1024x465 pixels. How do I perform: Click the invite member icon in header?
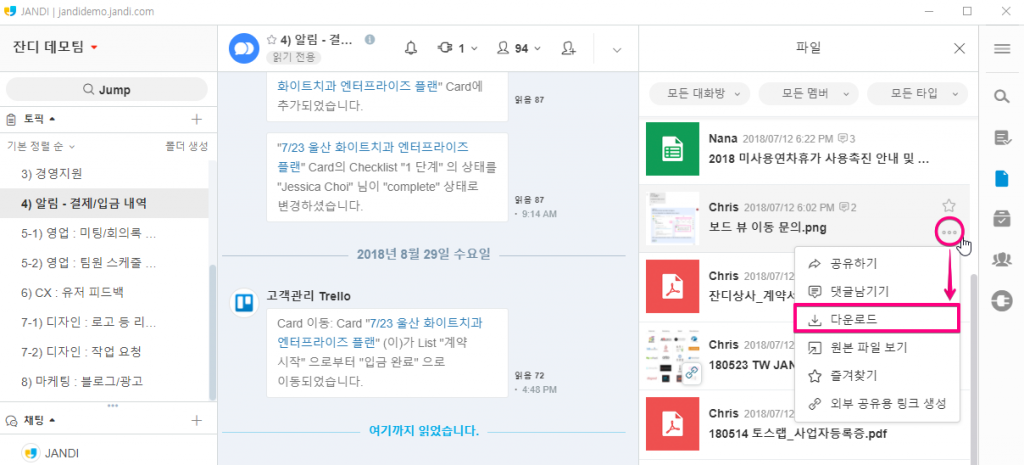[569, 47]
